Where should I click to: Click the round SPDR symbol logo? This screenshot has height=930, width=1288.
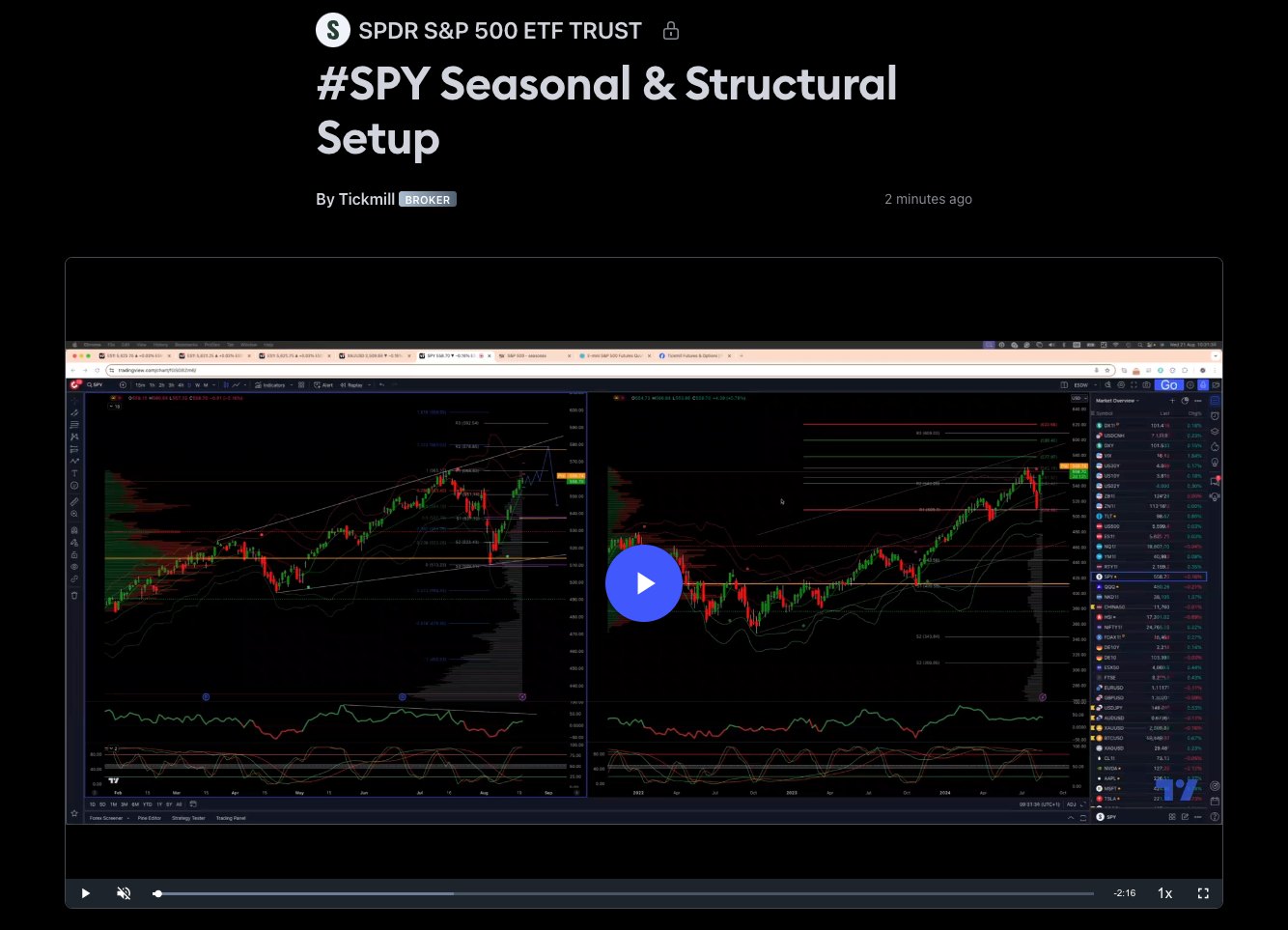click(333, 31)
